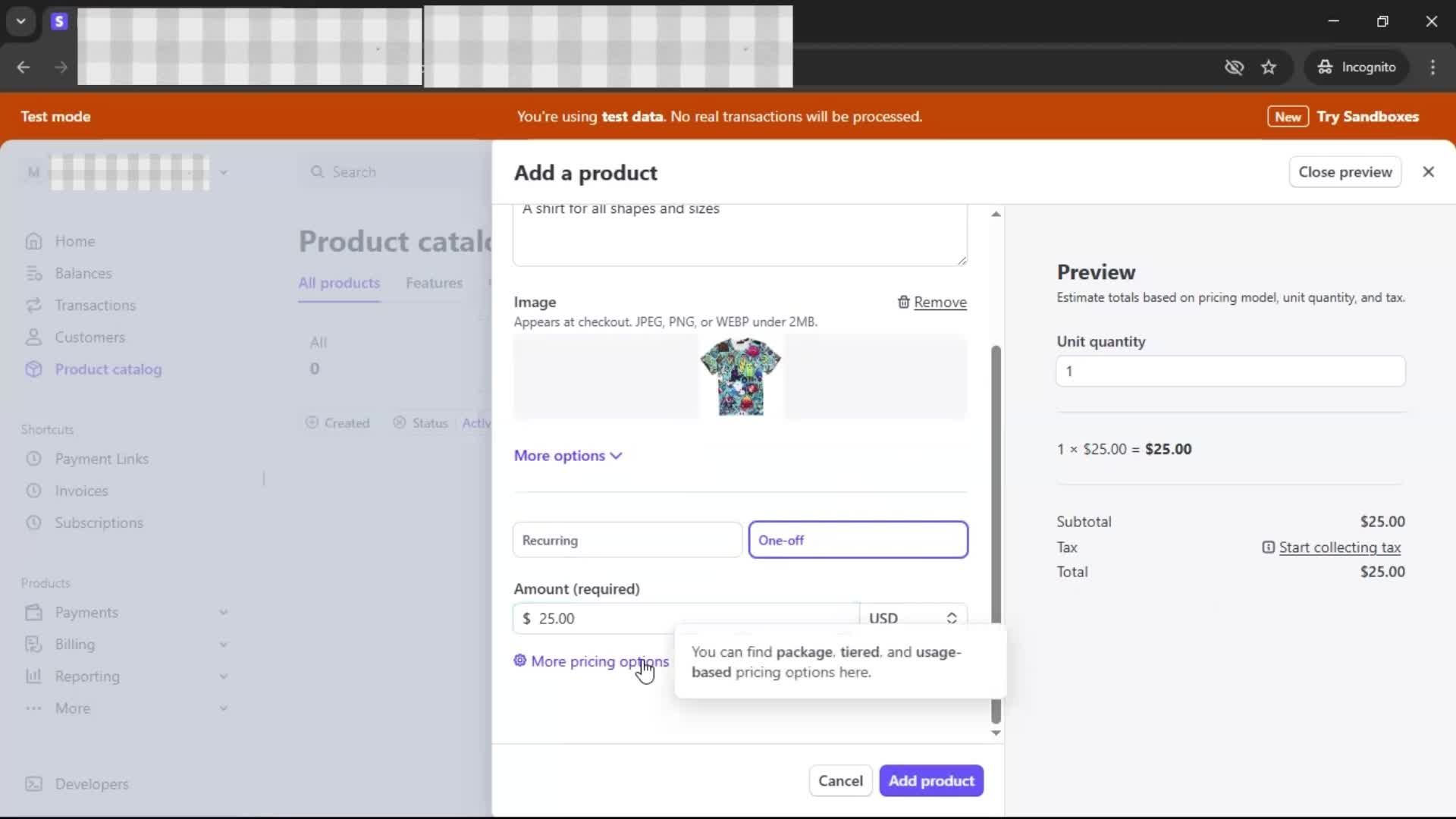Screen dimensions: 1456x819
Task: Expand More options under the image
Action: (x=567, y=456)
